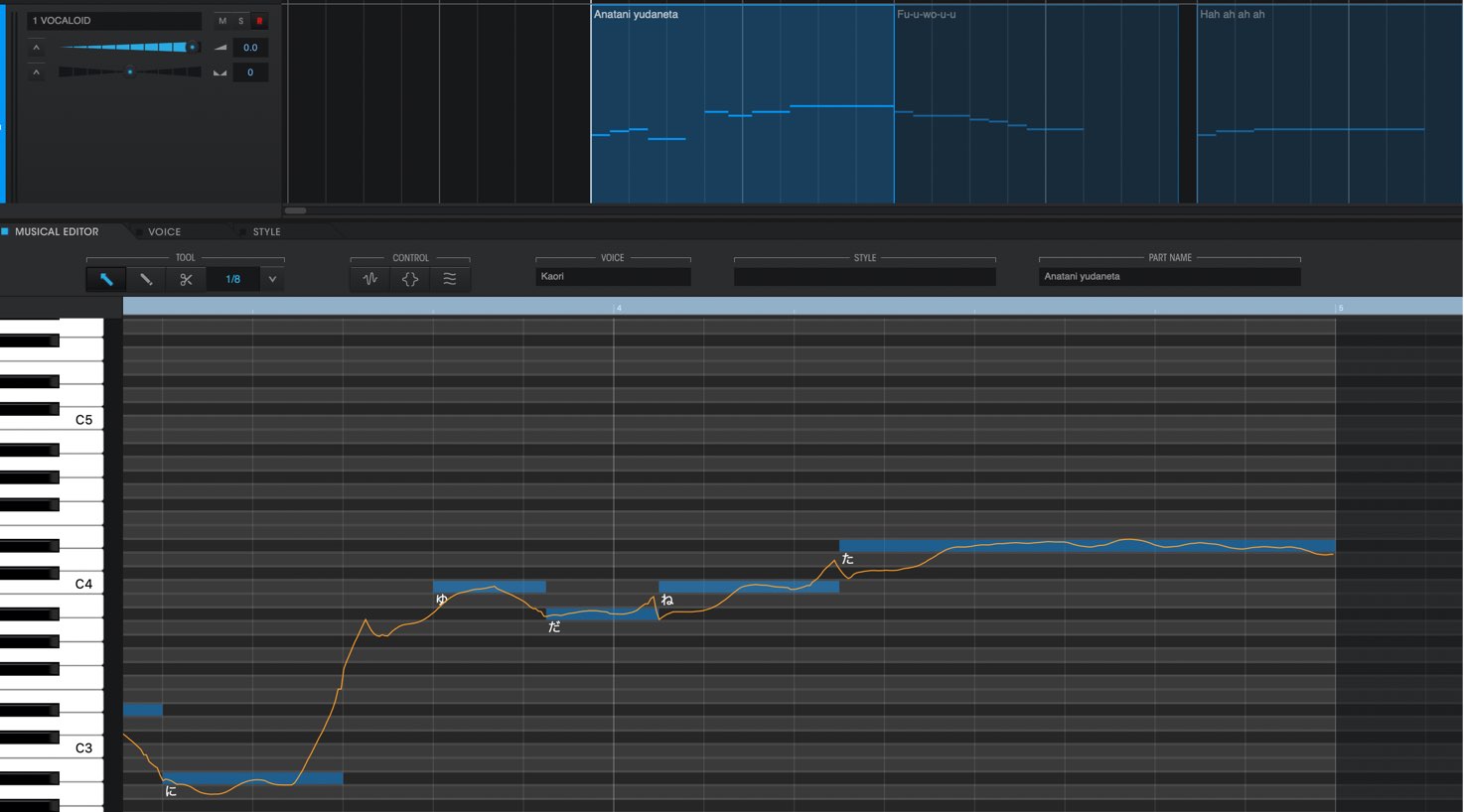
Task: Select the note with lyric に
Action: click(252, 778)
